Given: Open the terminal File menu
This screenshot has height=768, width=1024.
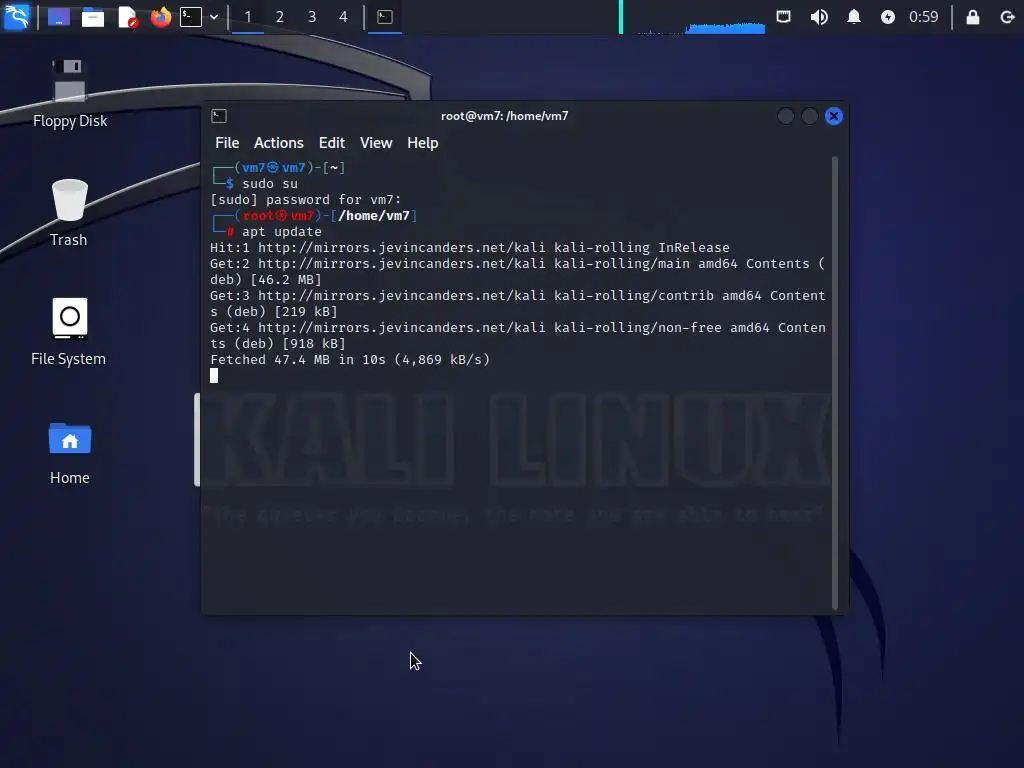Looking at the screenshot, I should point(227,143).
